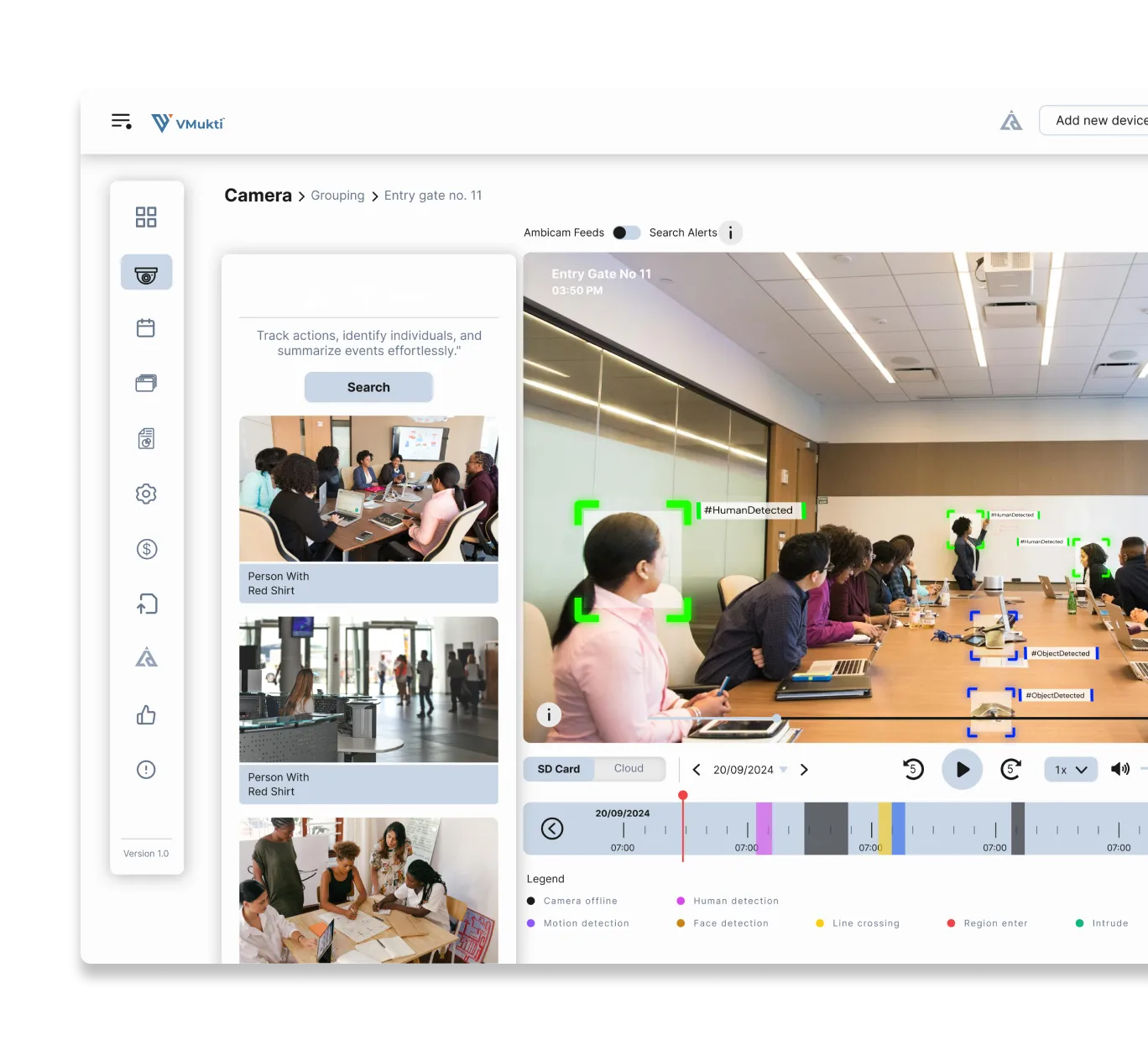Open the 1x playback speed dropdown
The width and height of the screenshot is (1148, 1051).
click(1070, 769)
